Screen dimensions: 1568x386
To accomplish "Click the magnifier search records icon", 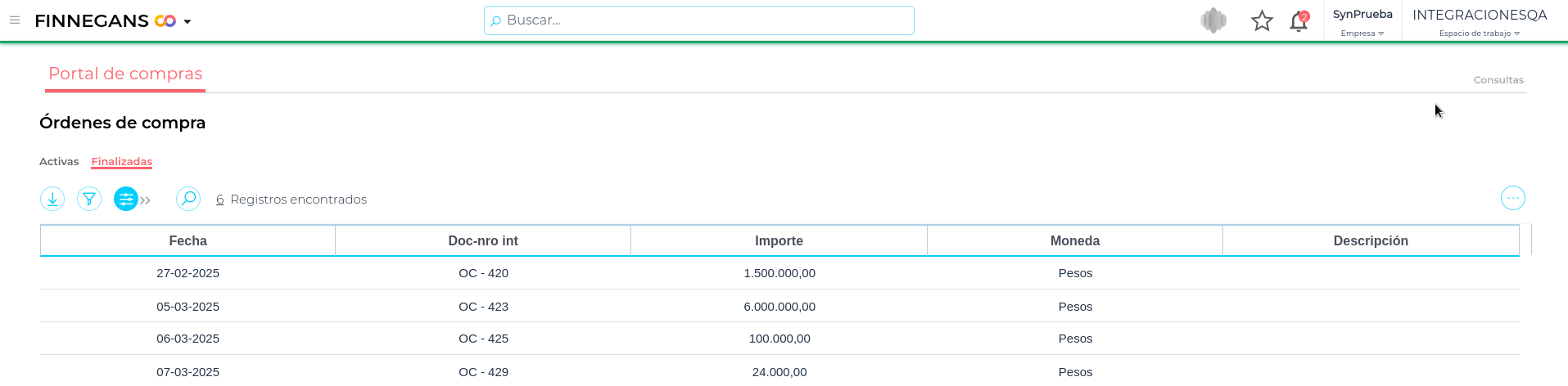I will click(188, 199).
